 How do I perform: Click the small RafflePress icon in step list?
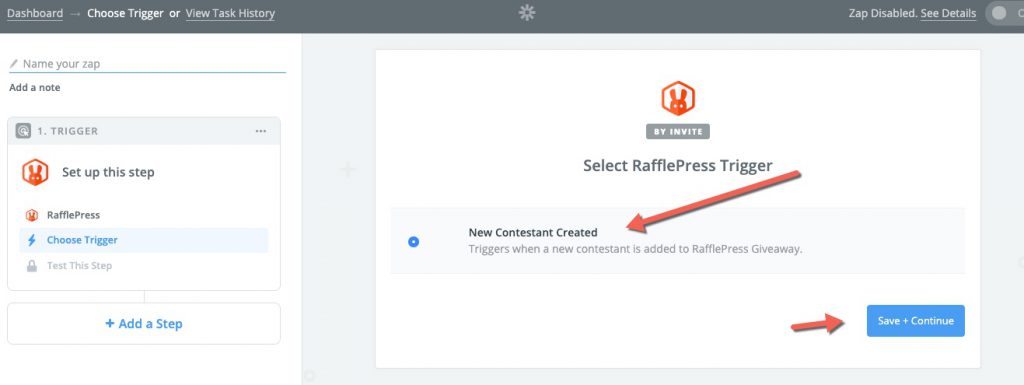tap(31, 215)
